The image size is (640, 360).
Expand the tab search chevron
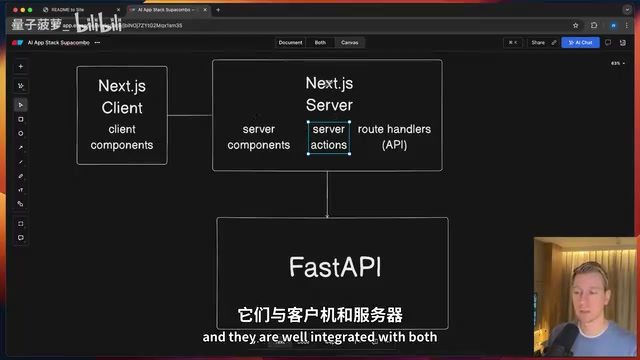(x=627, y=10)
